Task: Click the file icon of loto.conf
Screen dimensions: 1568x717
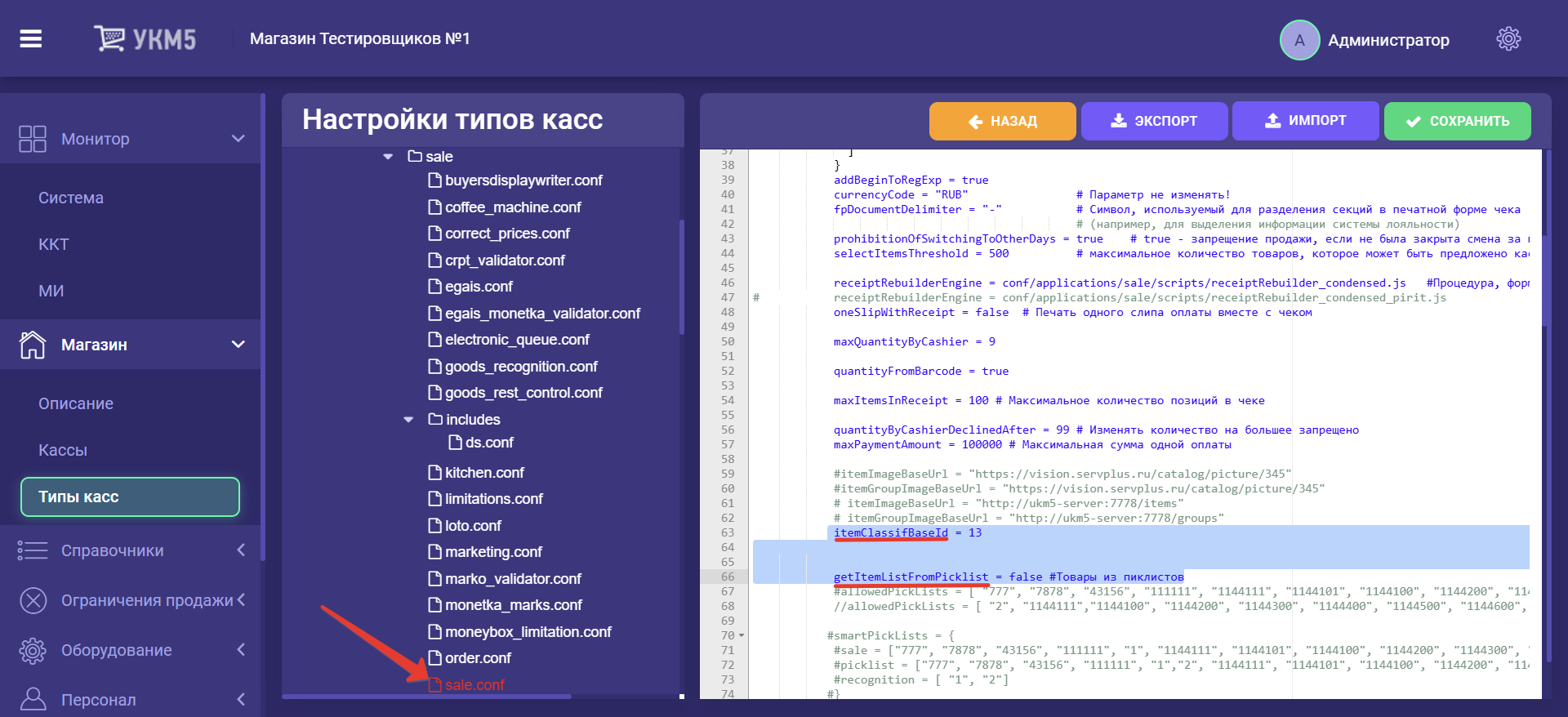Action: coord(435,525)
